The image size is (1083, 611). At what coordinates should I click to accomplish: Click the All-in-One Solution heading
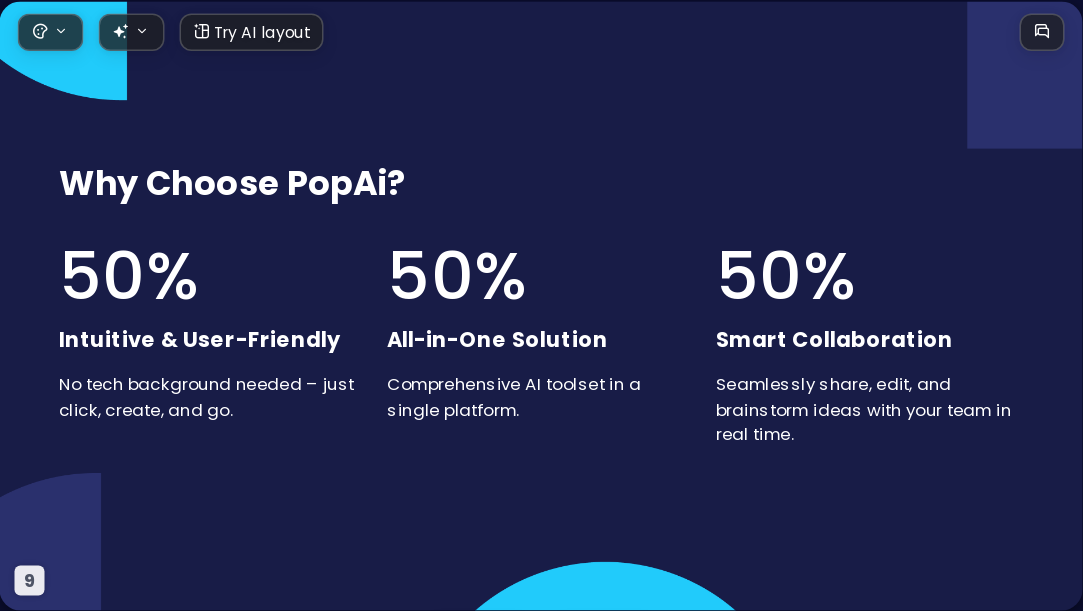(x=497, y=340)
